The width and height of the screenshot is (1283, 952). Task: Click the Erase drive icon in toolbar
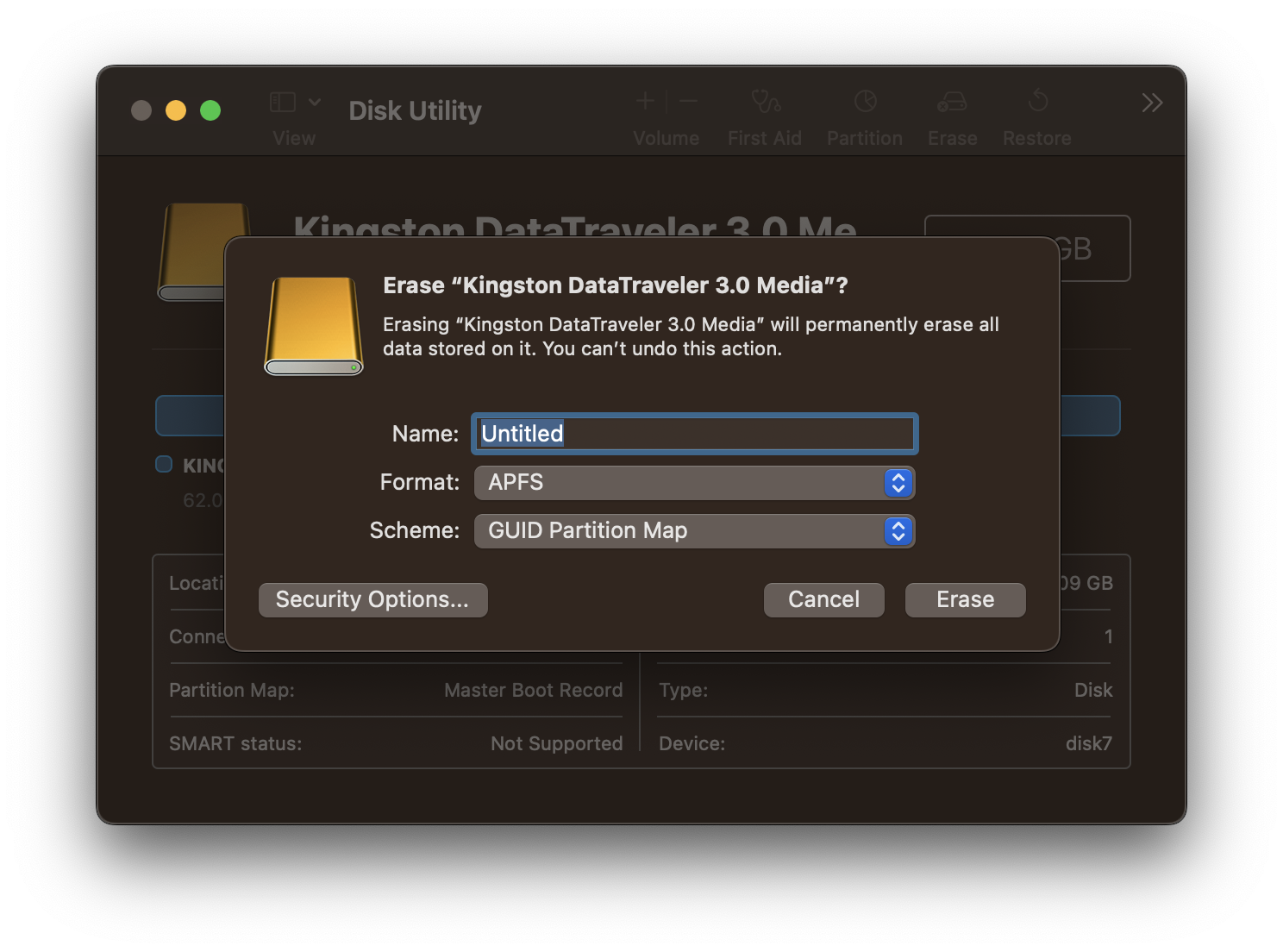point(952,102)
